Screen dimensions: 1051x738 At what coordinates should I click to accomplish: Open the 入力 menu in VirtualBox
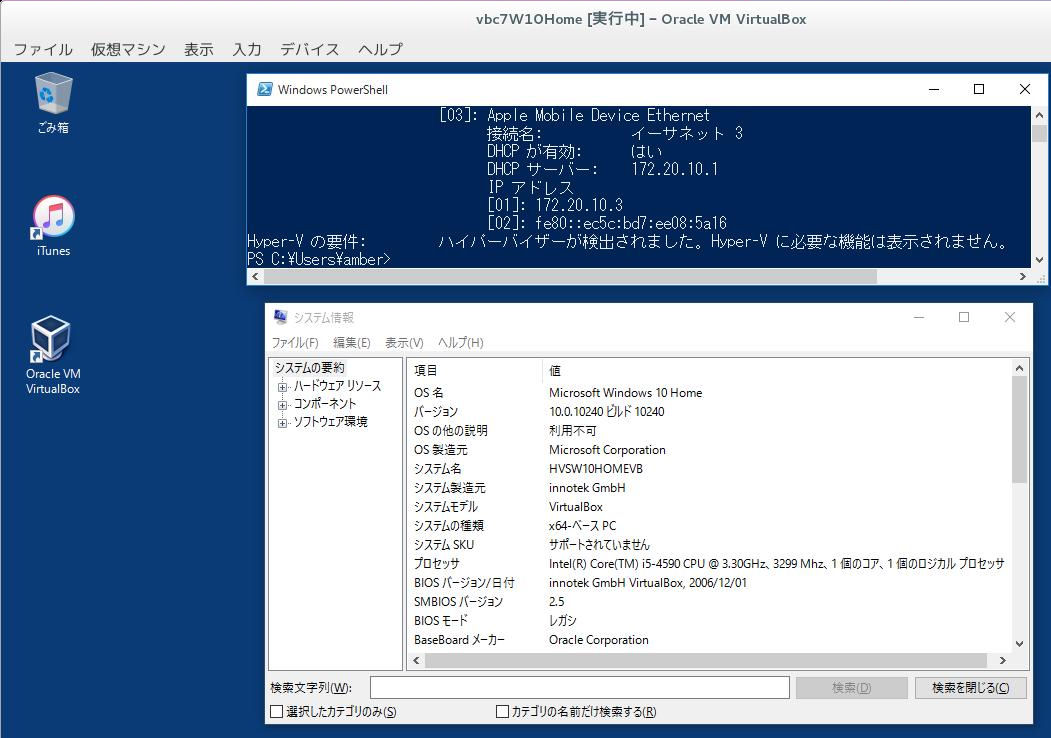coord(247,49)
